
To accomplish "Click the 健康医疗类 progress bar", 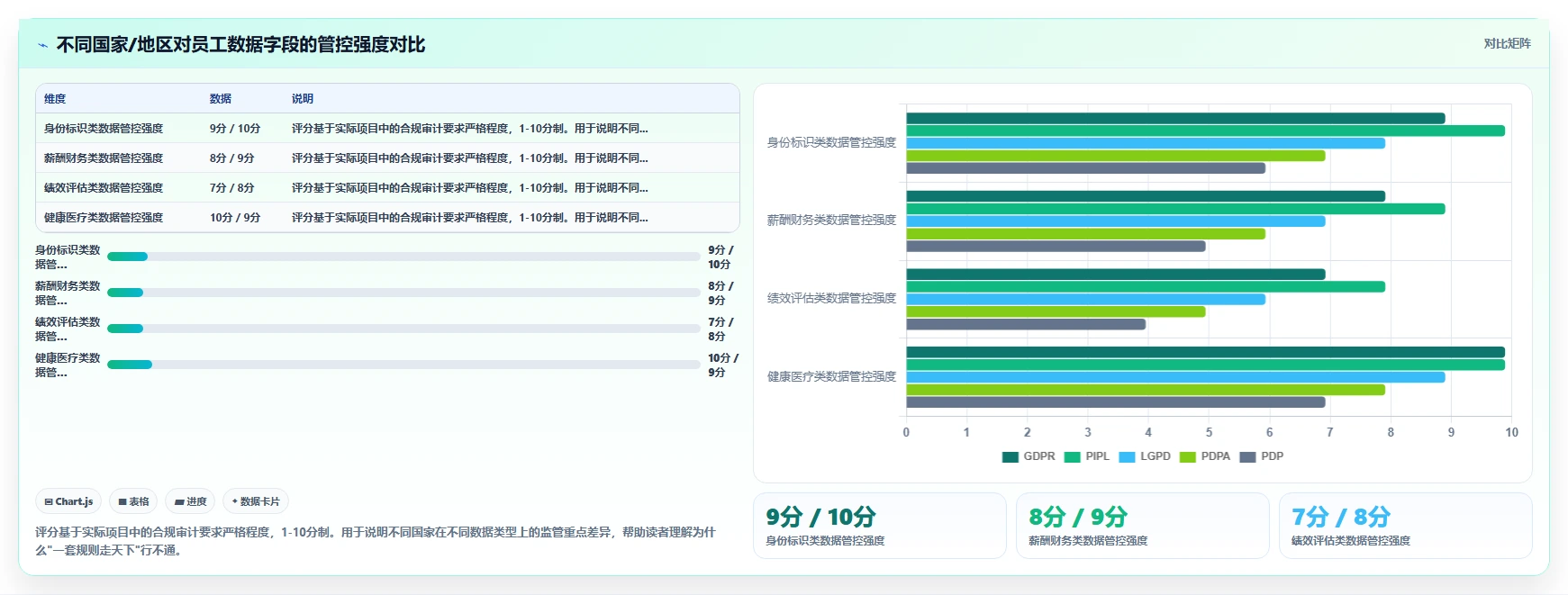I will 403,365.
